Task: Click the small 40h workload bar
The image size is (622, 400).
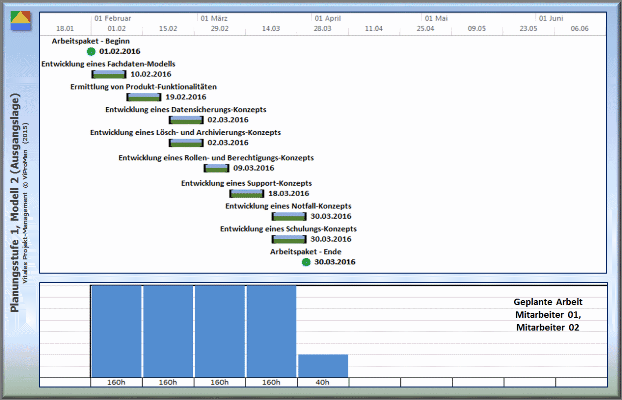Action: pyautogui.click(x=323, y=365)
